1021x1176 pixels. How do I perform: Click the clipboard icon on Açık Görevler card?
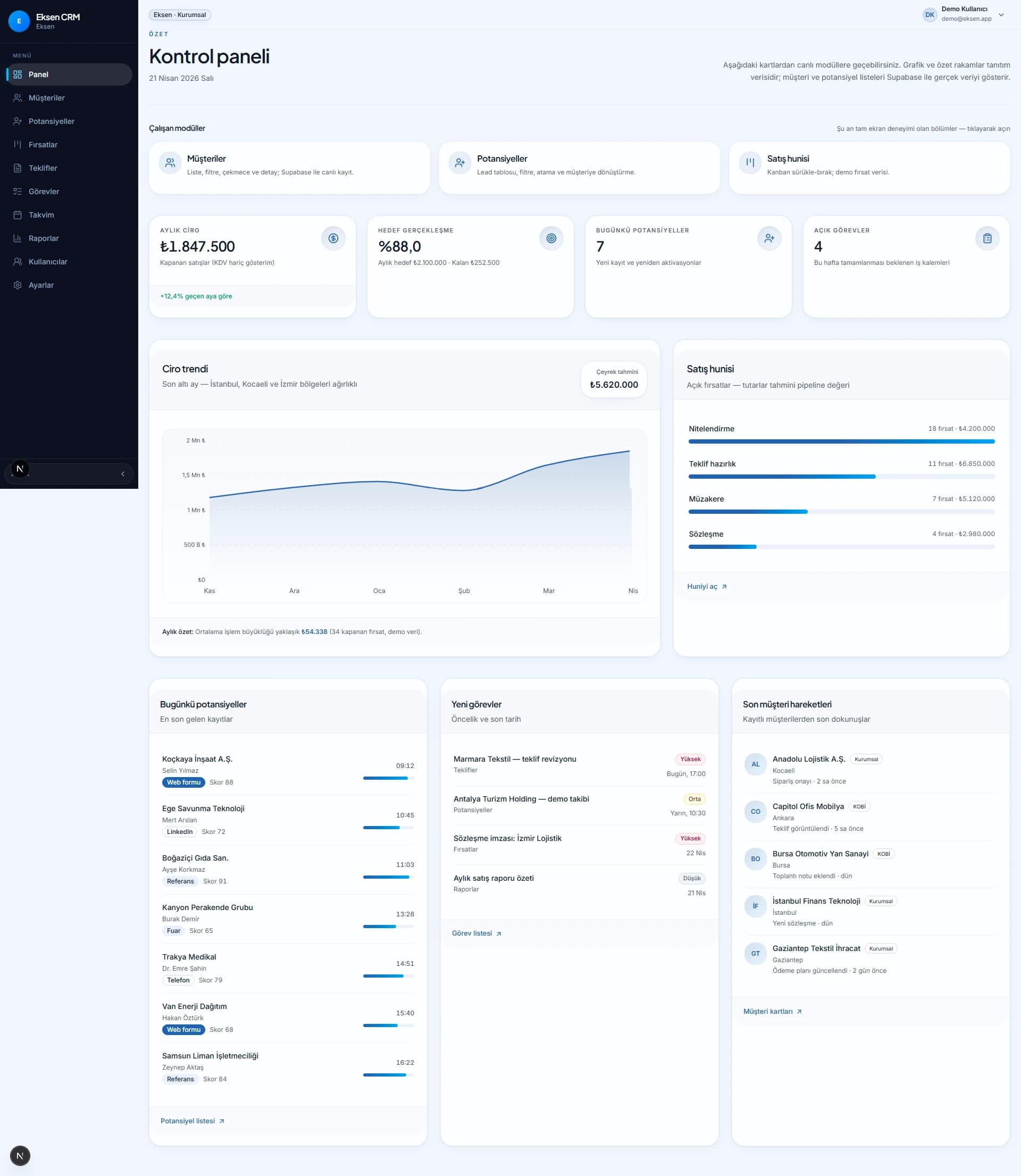click(x=987, y=238)
